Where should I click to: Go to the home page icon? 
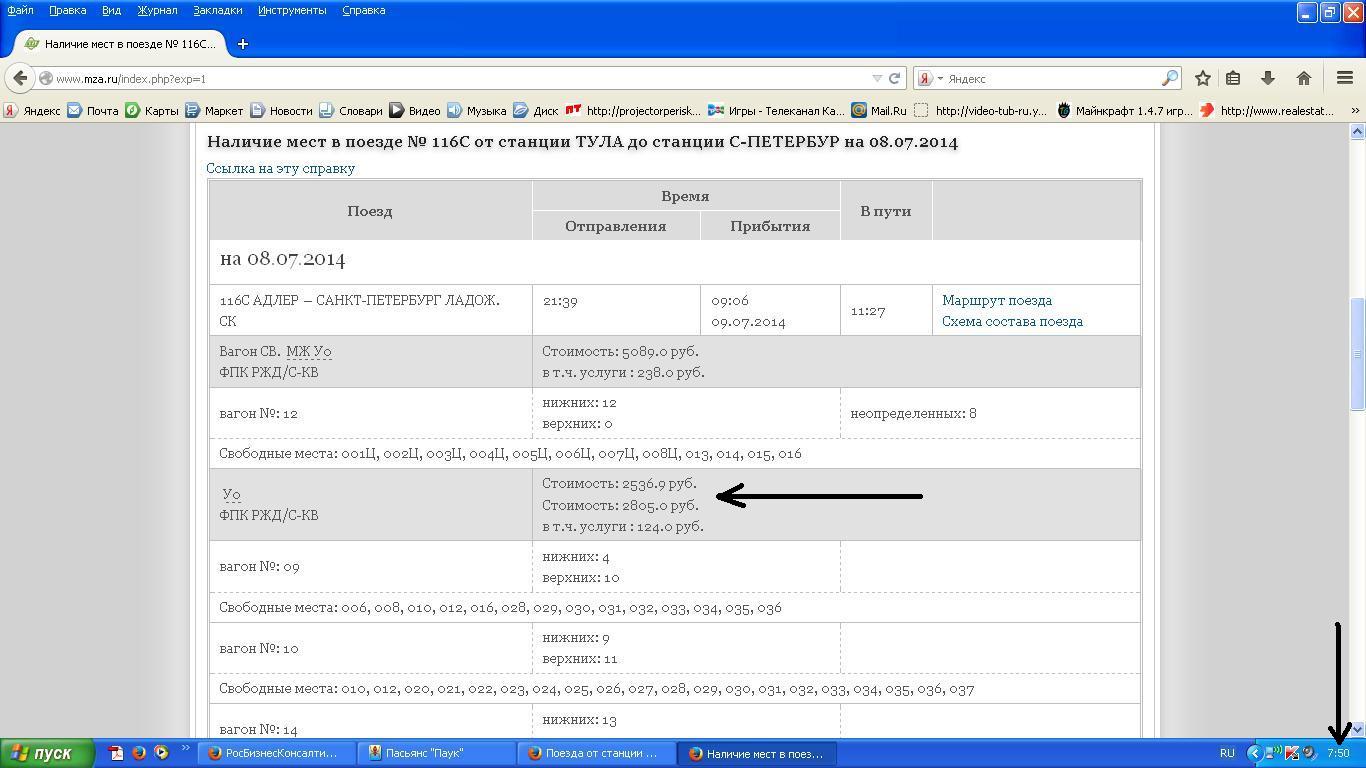1303,78
